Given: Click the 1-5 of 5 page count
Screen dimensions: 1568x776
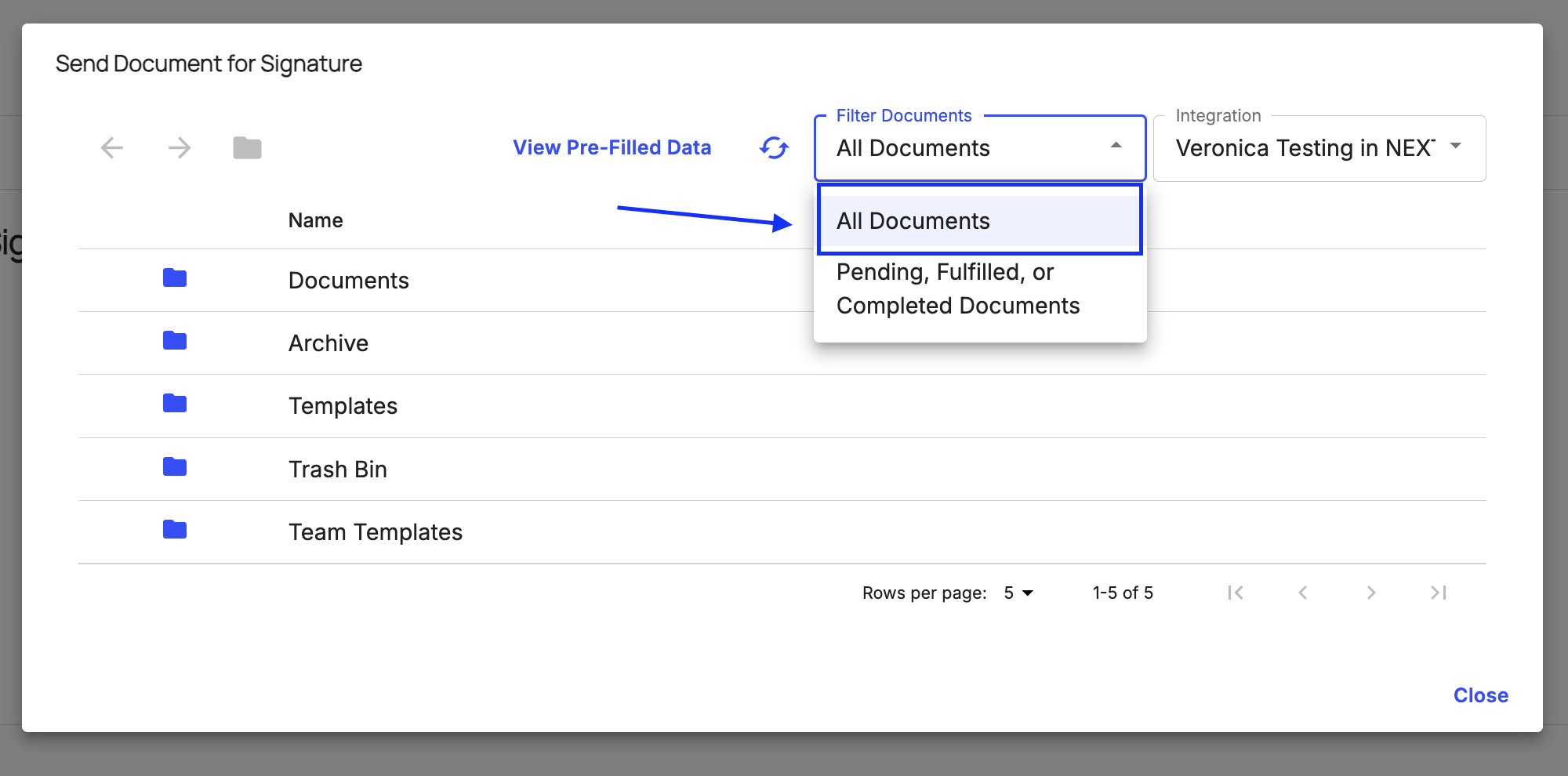Looking at the screenshot, I should (1123, 593).
